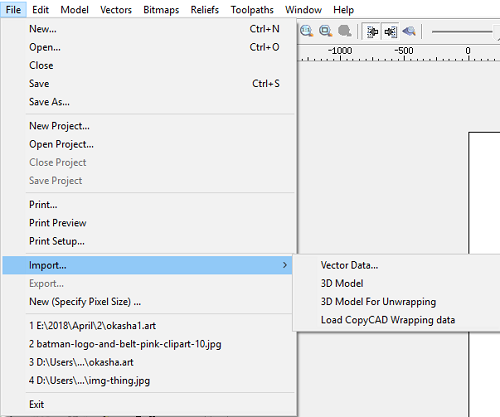The width and height of the screenshot is (500, 417).
Task: Choose Open... from the File menu
Action: [x=148, y=47]
